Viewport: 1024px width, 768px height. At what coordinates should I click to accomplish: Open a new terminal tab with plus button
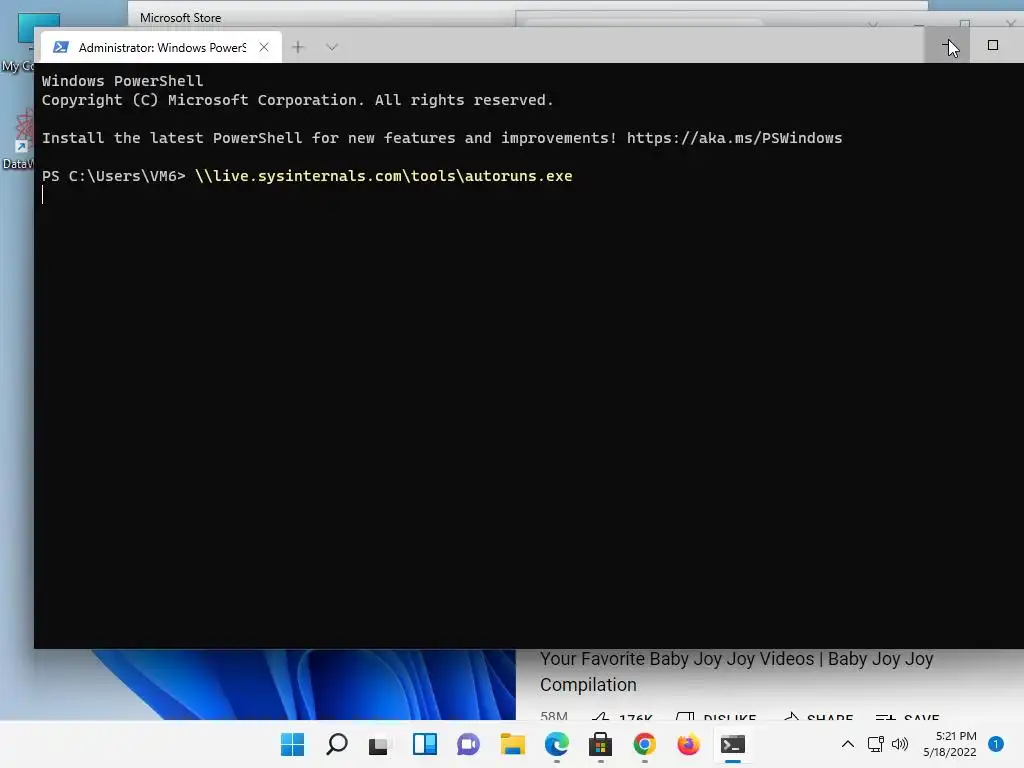[298, 47]
